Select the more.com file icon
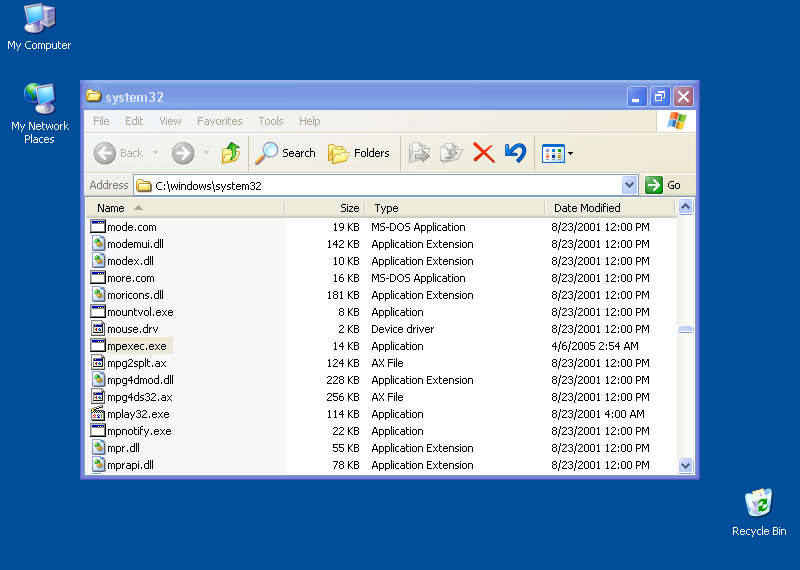The height and width of the screenshot is (570, 800). pos(98,278)
